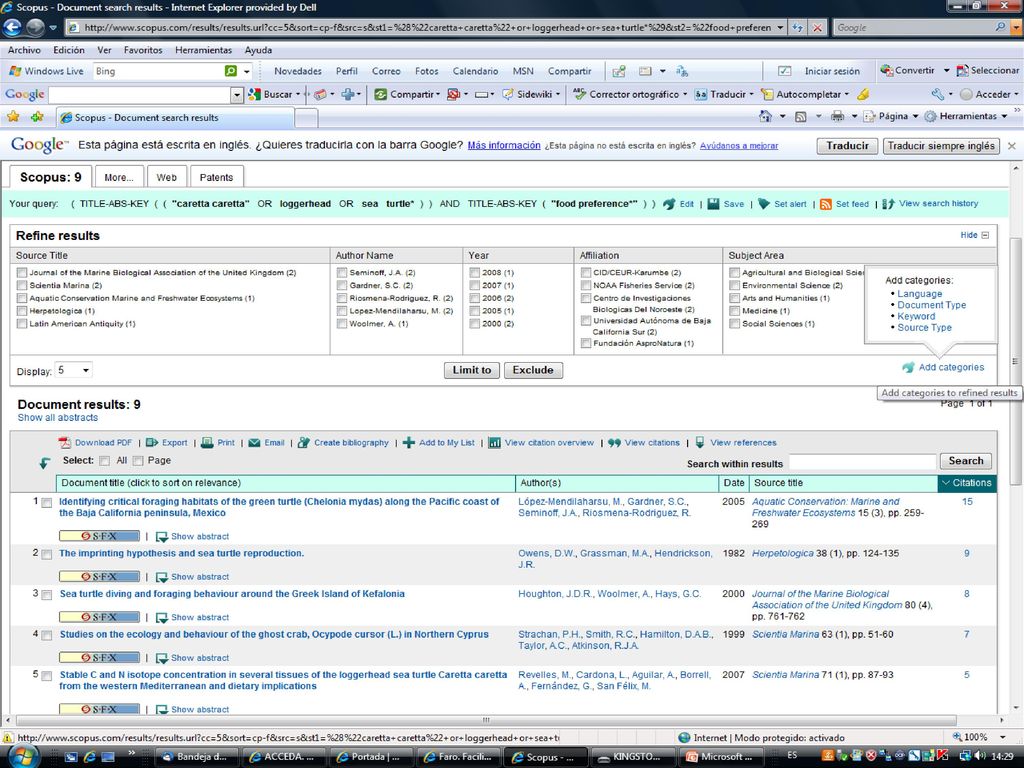Click the Print icon in results toolbar
This screenshot has width=1024, height=768.
[x=207, y=443]
